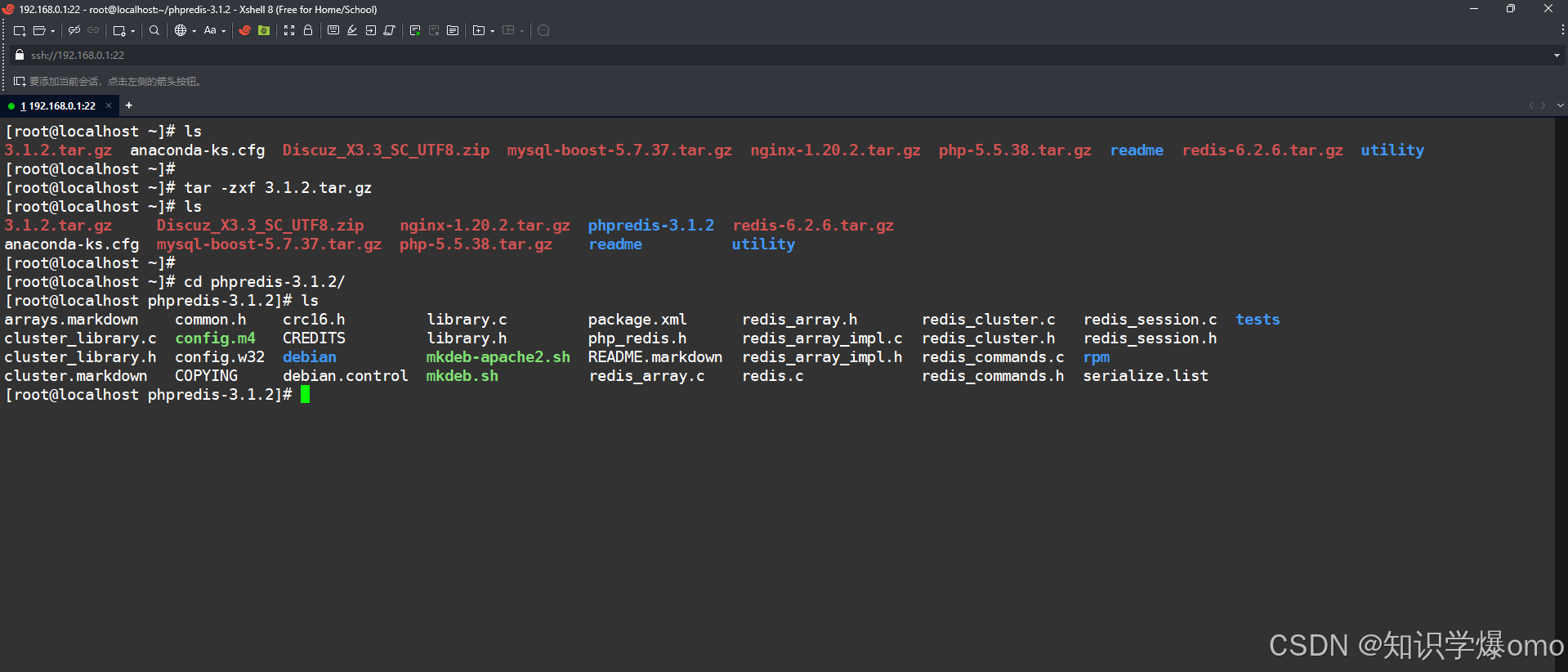Click the redis_session.h file name
Viewport: 1568px width, 672px height.
(1150, 338)
